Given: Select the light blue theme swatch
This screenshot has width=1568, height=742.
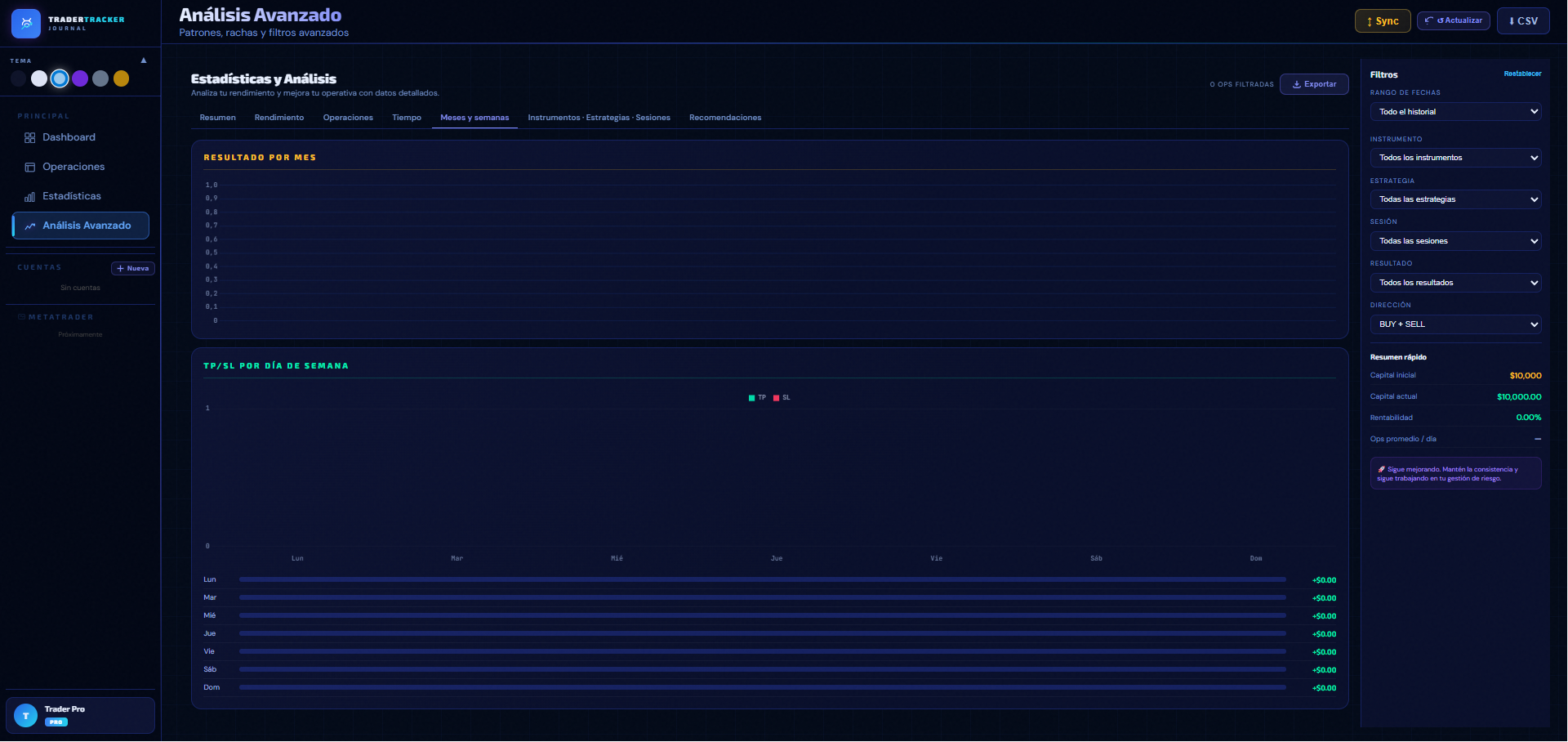Looking at the screenshot, I should point(60,78).
